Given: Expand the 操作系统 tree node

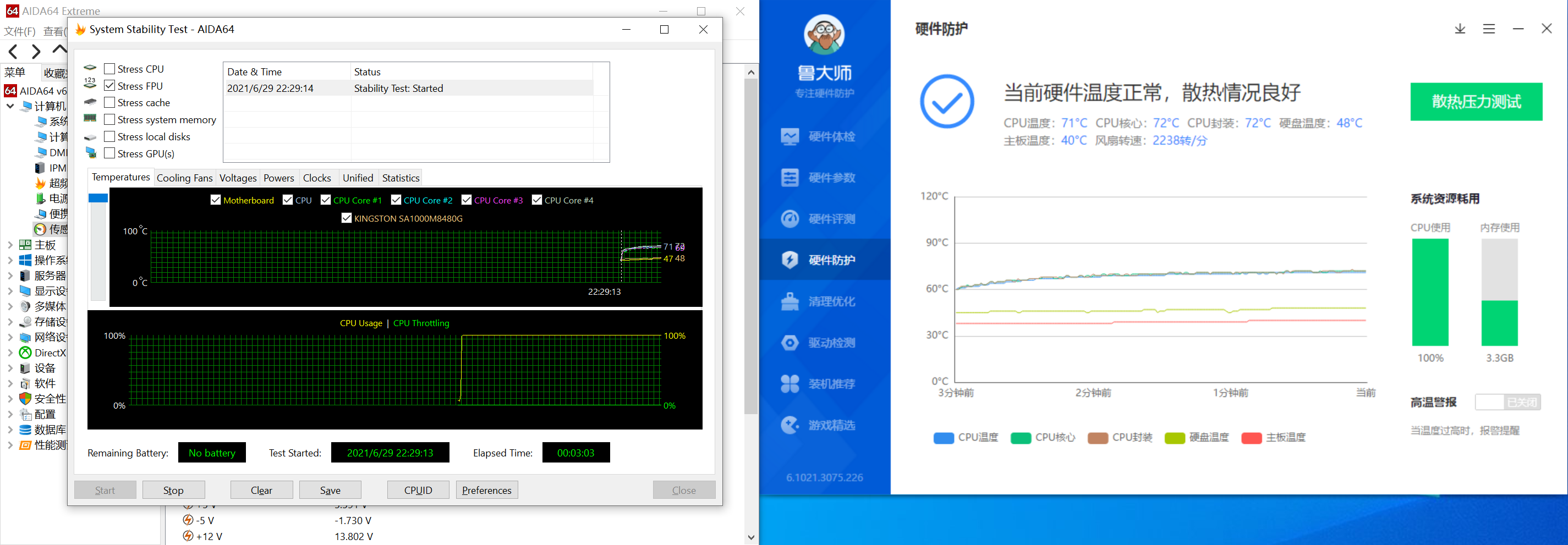Looking at the screenshot, I should point(10,260).
